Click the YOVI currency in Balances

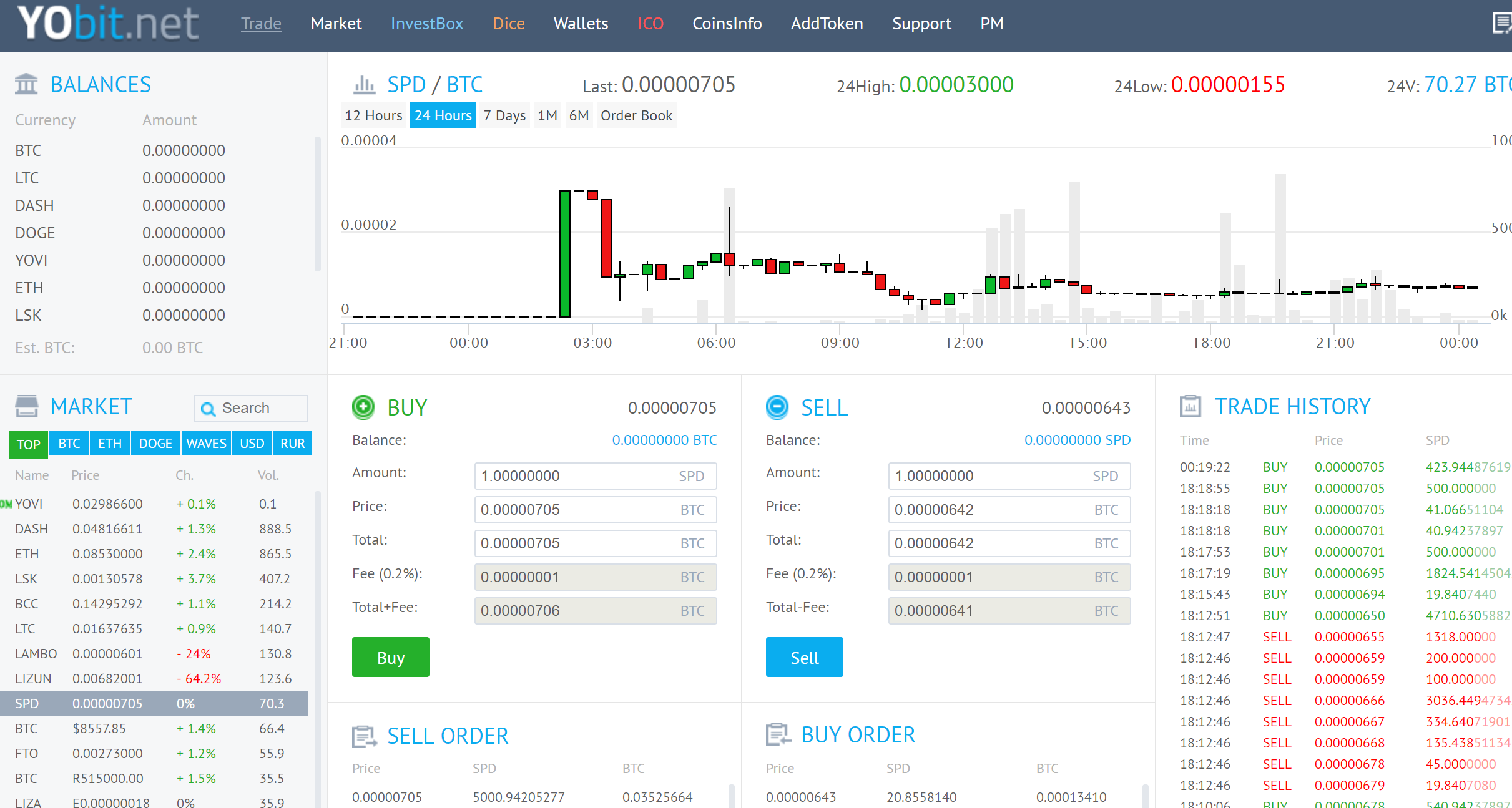point(31,260)
